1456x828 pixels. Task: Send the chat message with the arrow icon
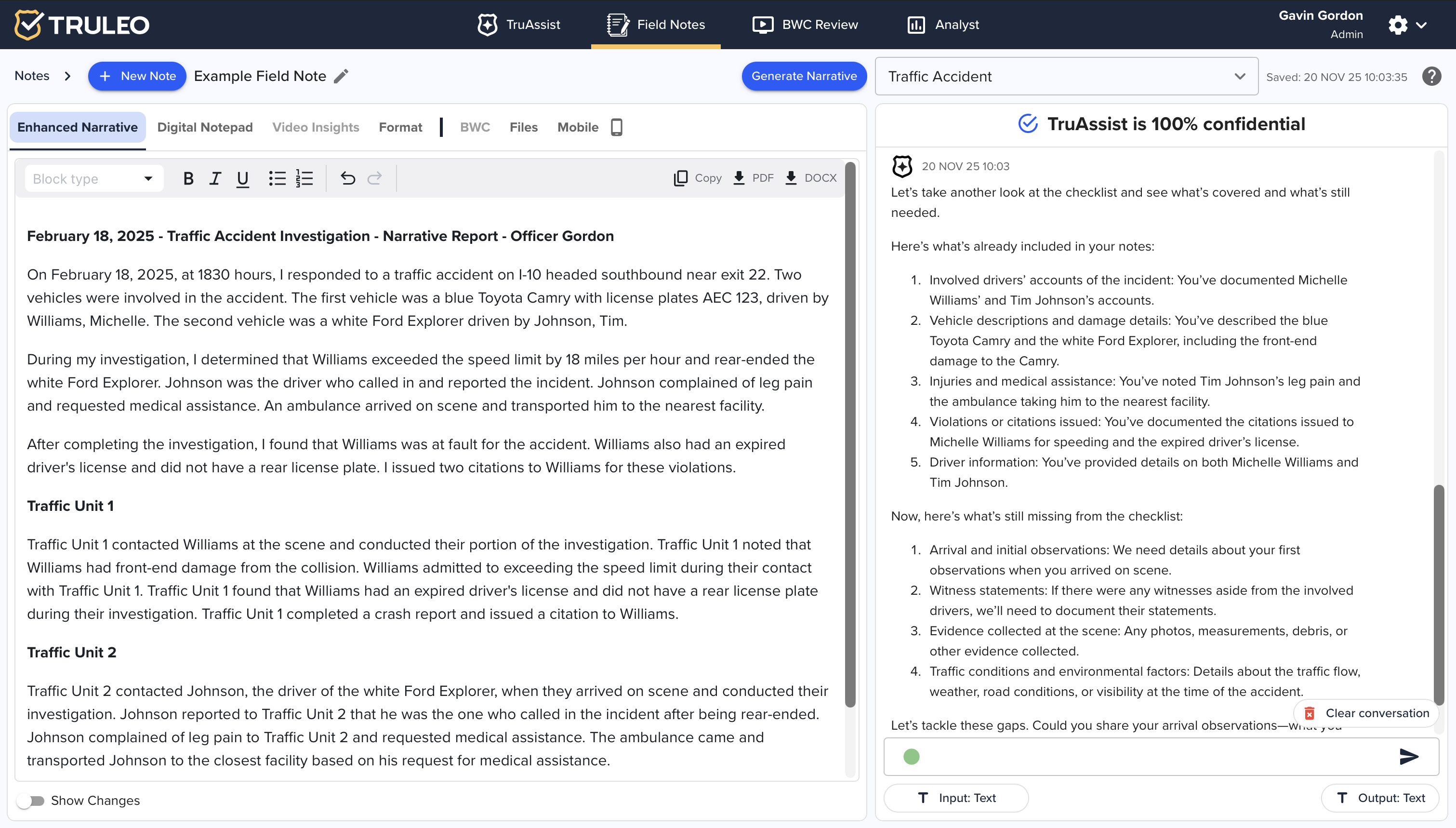tap(1408, 756)
